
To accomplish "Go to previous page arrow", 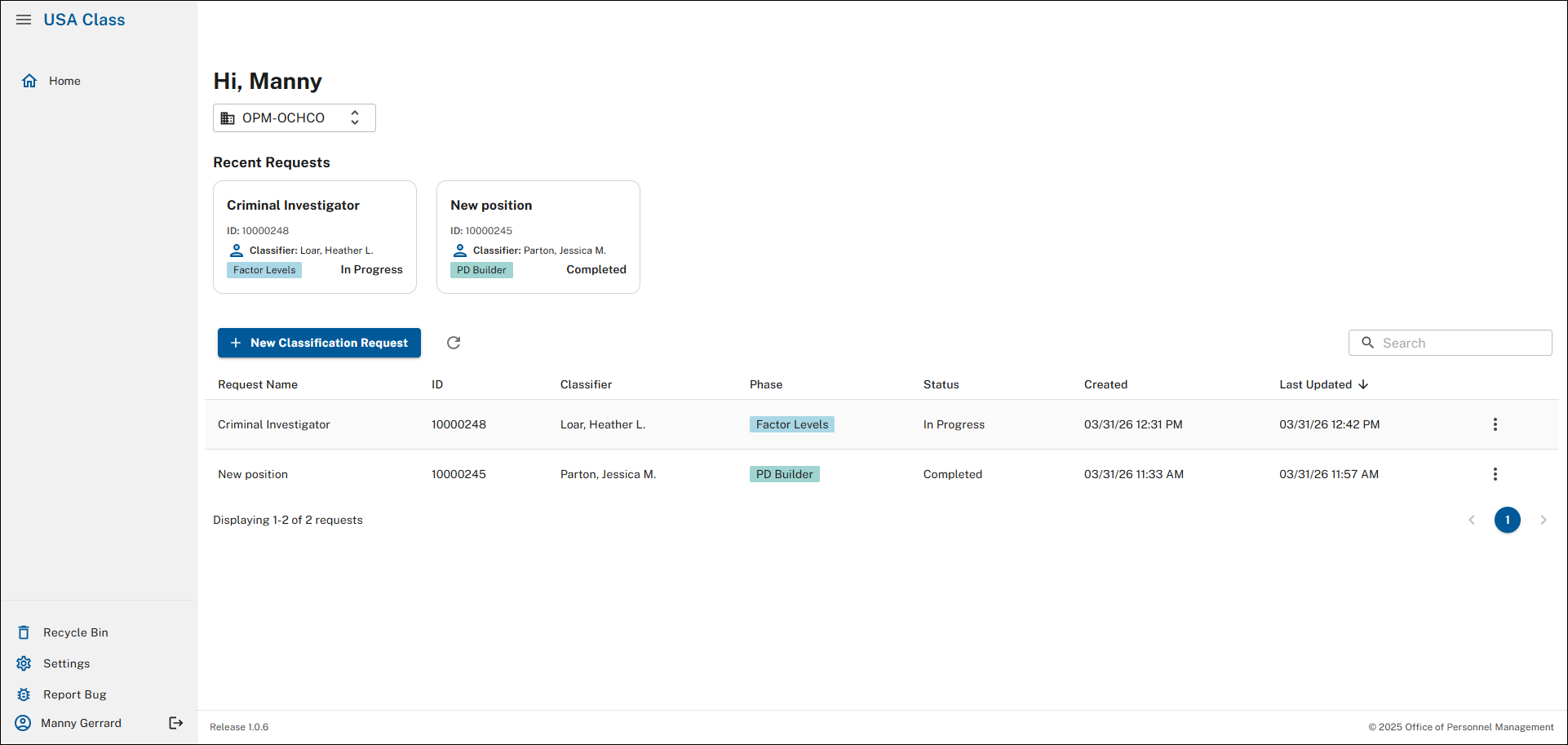I will (x=1472, y=520).
